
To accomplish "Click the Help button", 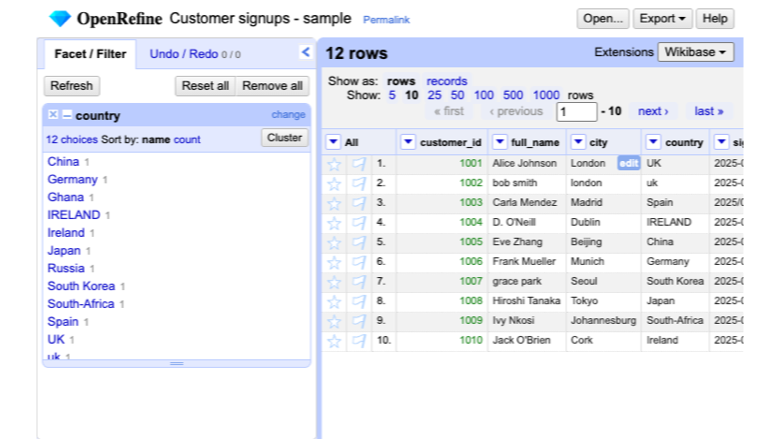I will pyautogui.click(x=715, y=19).
